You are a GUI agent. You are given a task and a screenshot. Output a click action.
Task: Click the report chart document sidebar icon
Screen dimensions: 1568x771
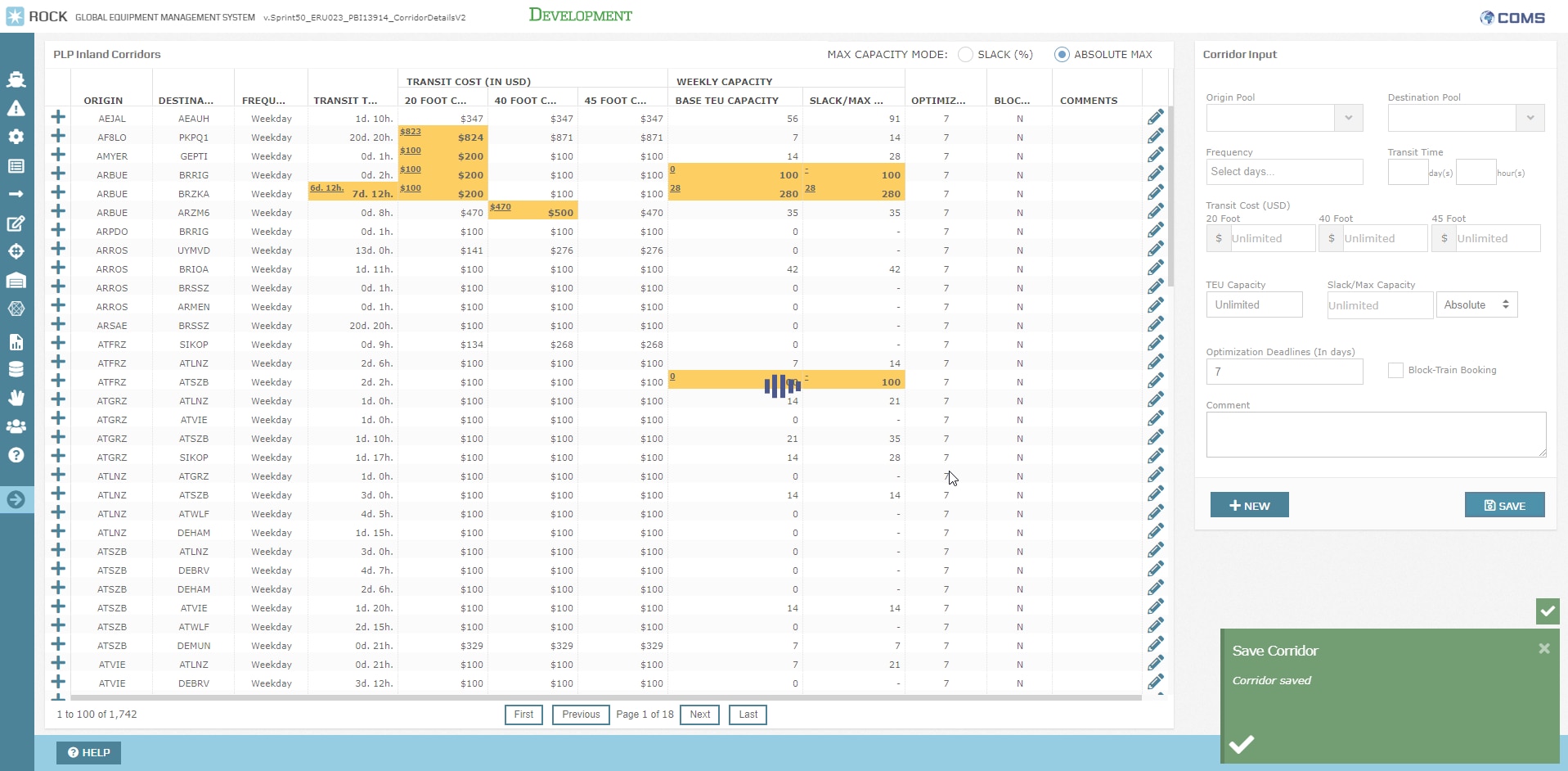(16, 341)
